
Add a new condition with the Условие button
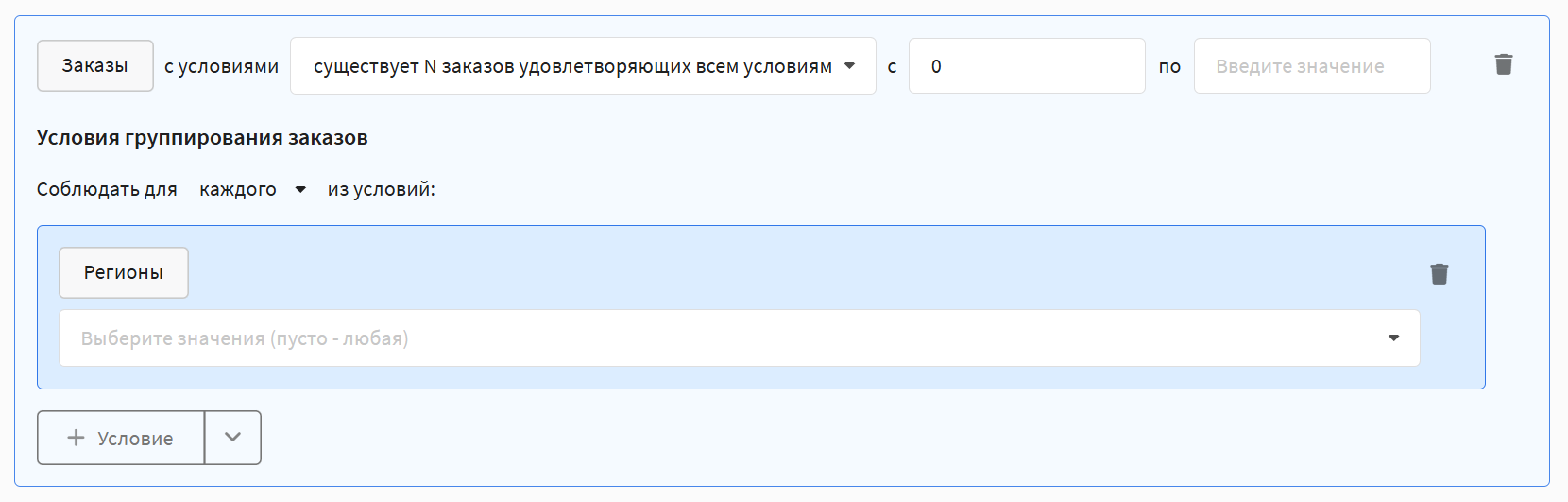pyautogui.click(x=122, y=438)
